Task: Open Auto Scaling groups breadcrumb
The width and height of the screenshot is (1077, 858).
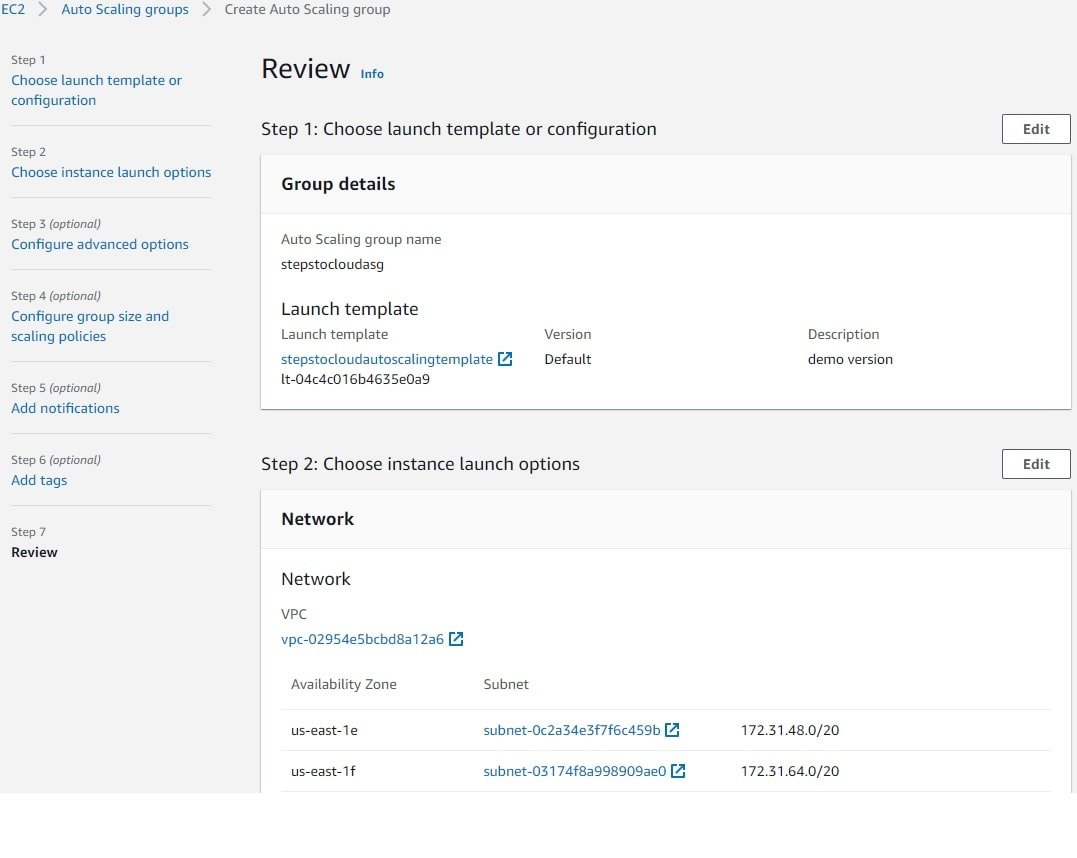Action: coord(125,10)
